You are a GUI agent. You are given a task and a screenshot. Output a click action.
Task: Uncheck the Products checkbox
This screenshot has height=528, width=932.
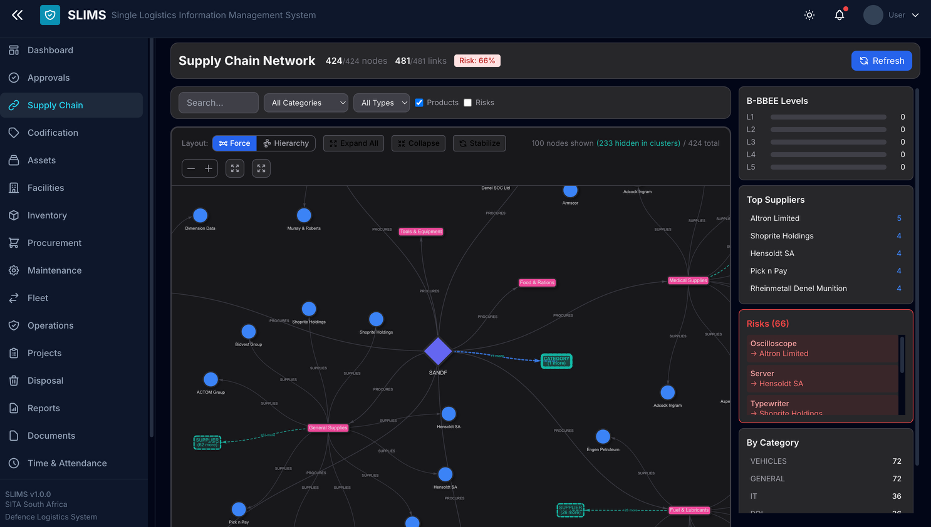pyautogui.click(x=419, y=102)
